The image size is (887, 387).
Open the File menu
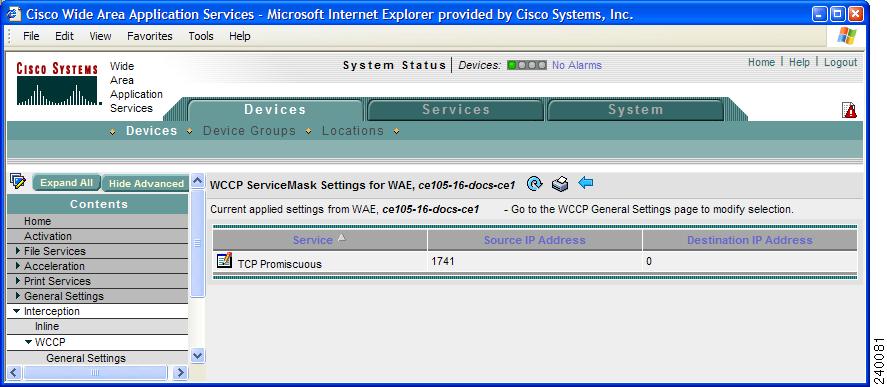click(31, 36)
